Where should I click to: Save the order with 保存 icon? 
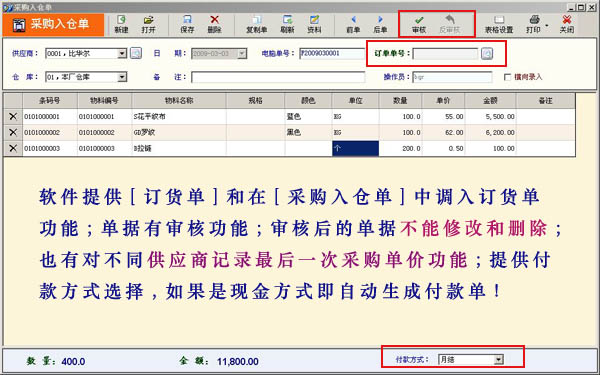[x=188, y=24]
